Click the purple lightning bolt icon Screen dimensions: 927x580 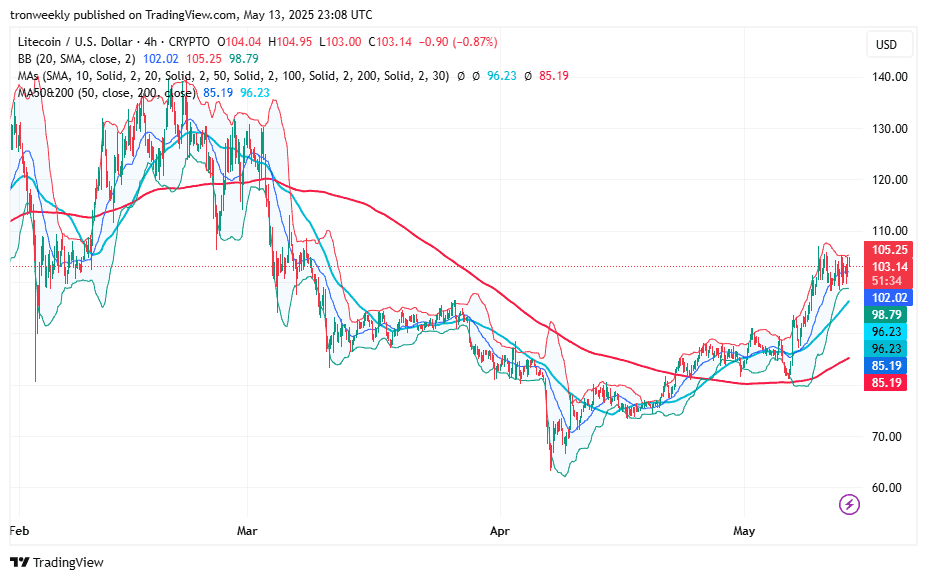coord(849,504)
